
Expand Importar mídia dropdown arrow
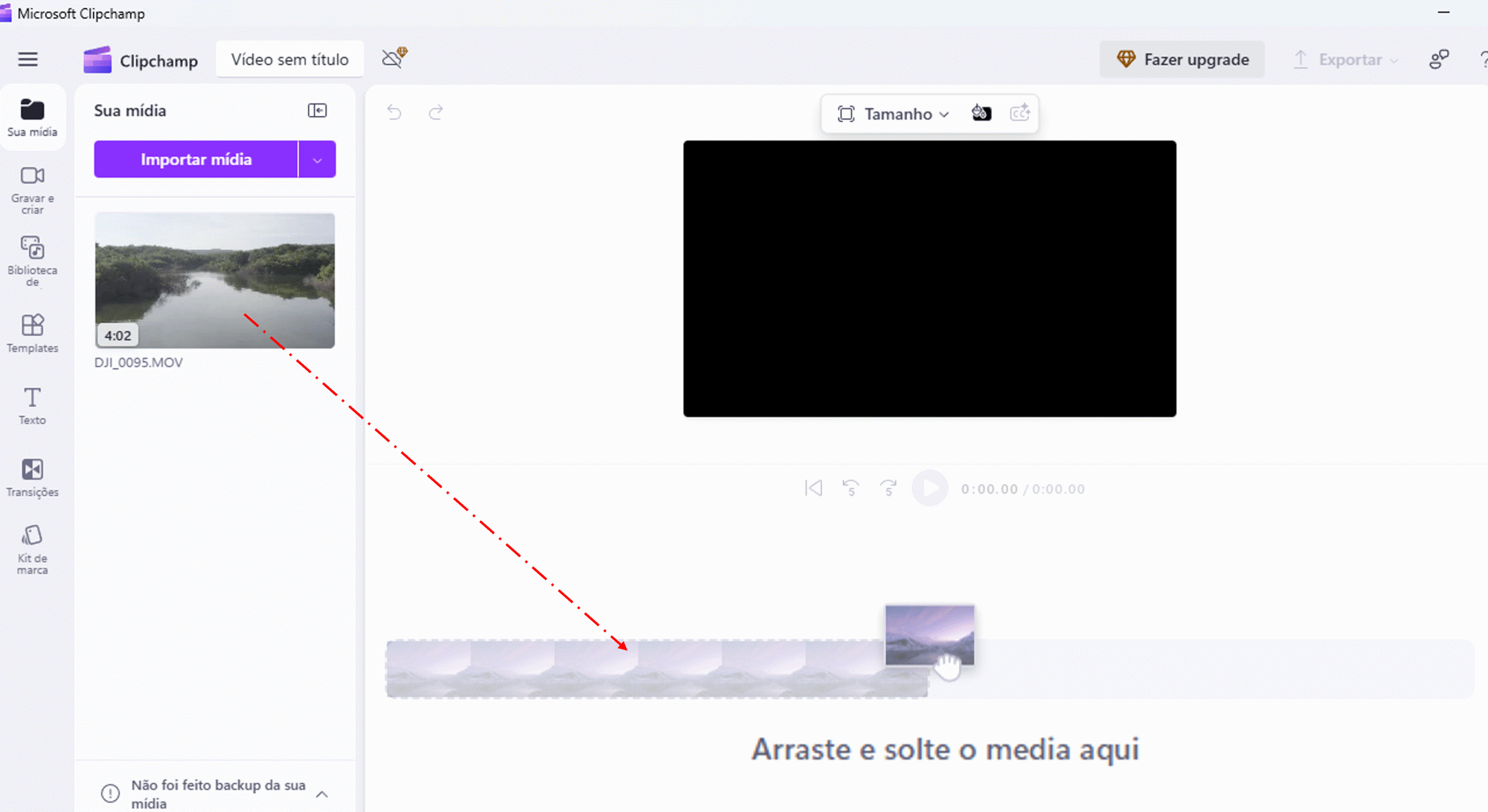click(317, 160)
